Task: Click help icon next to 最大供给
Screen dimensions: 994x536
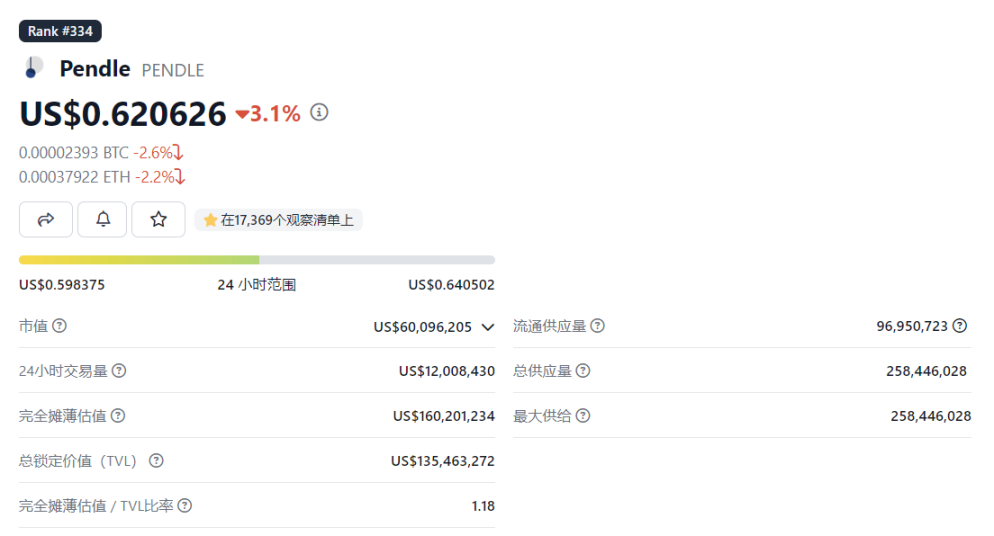Action: pyautogui.click(x=583, y=416)
